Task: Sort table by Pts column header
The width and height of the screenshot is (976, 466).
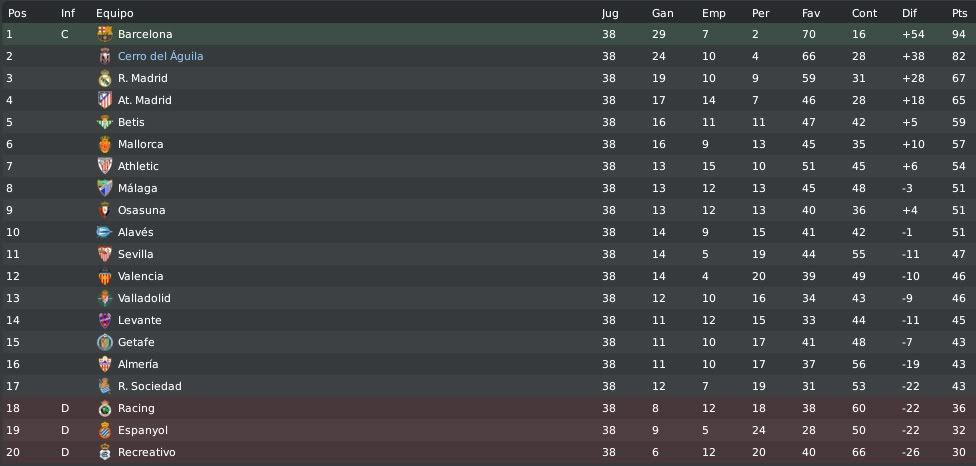Action: coord(959,13)
